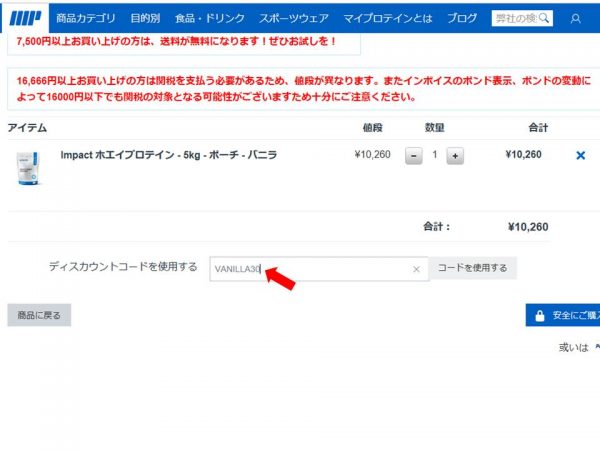The width and height of the screenshot is (600, 450).
Task: Click the 合計 column header
Action: click(538, 127)
